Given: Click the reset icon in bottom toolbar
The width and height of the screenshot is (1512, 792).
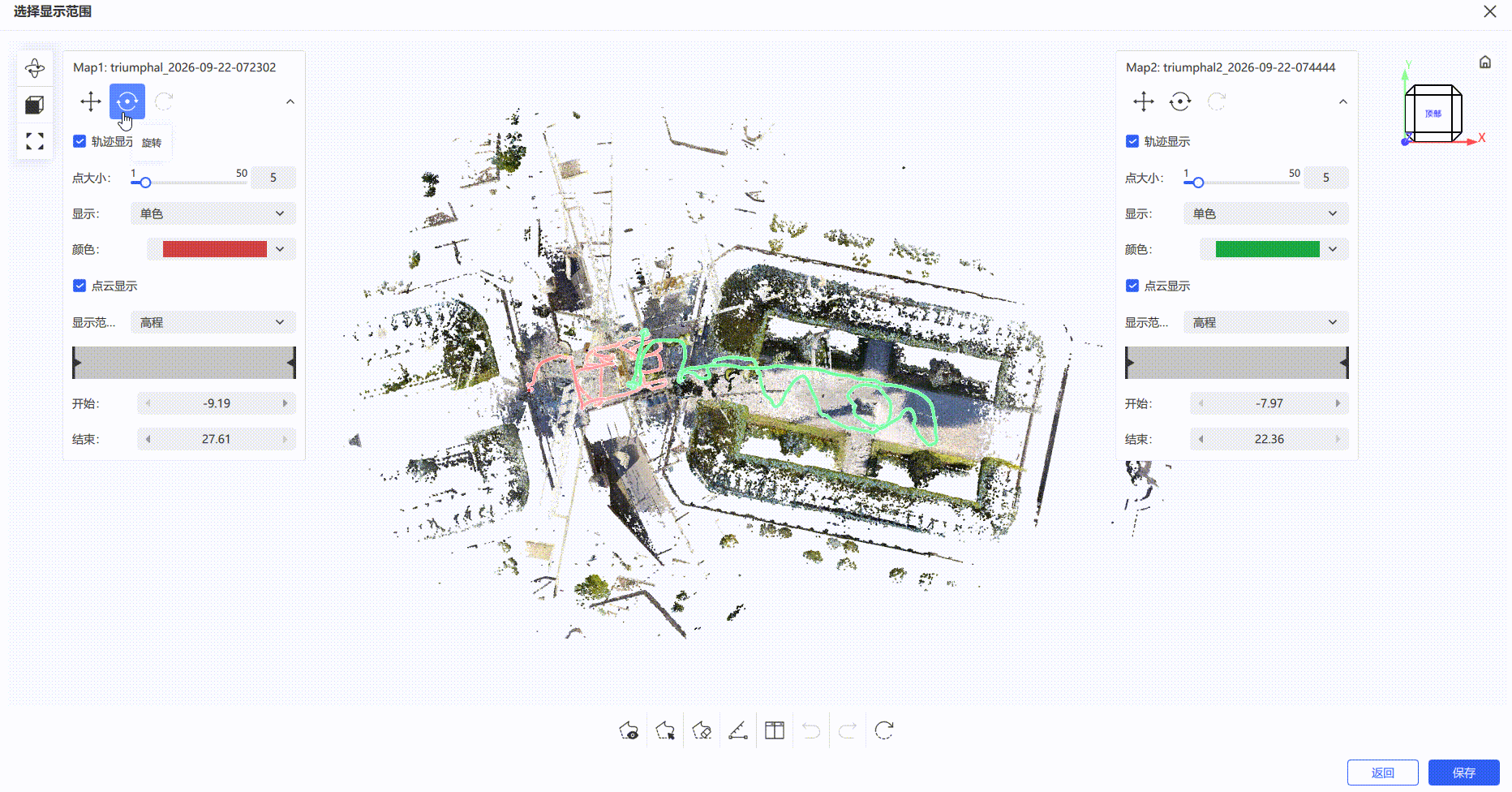Looking at the screenshot, I should pos(884,730).
